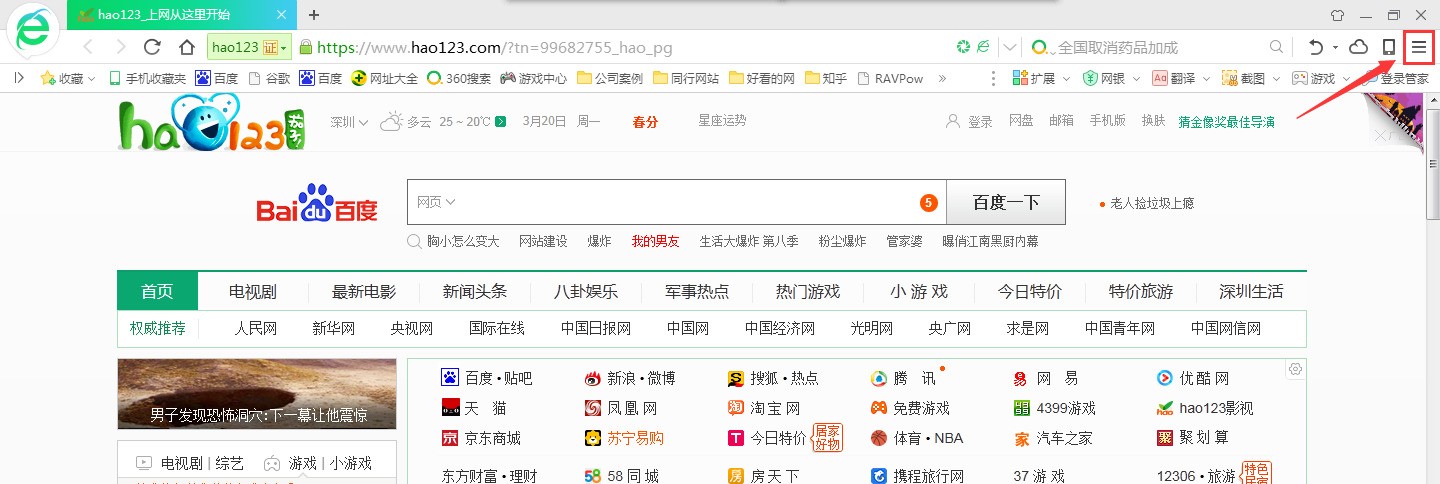Toggle the sidebar expand icon on bookmarks bar
This screenshot has width=1440, height=484.
(19, 78)
